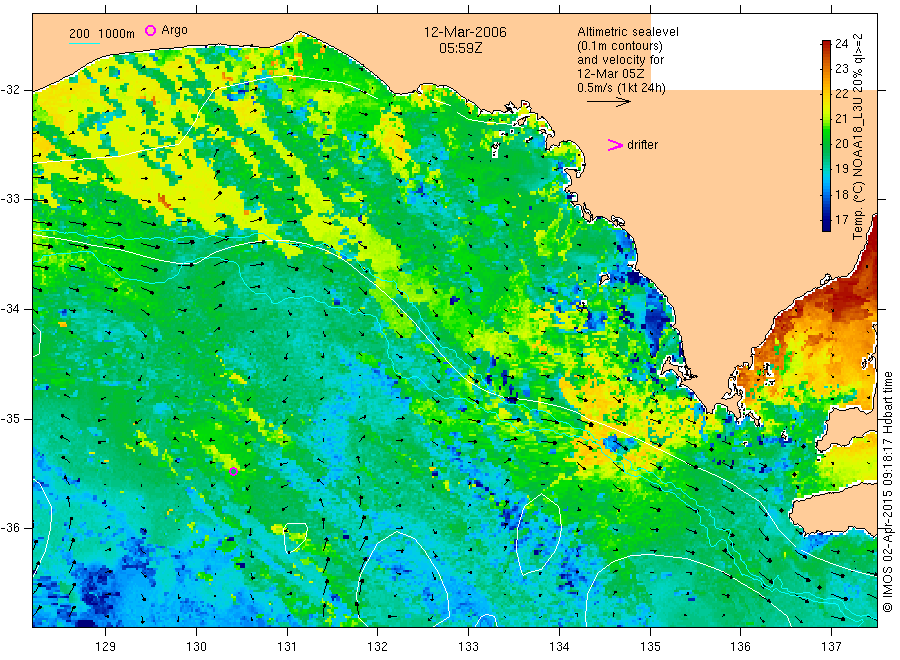Click the longitude label 132

pyautogui.click(x=378, y=647)
